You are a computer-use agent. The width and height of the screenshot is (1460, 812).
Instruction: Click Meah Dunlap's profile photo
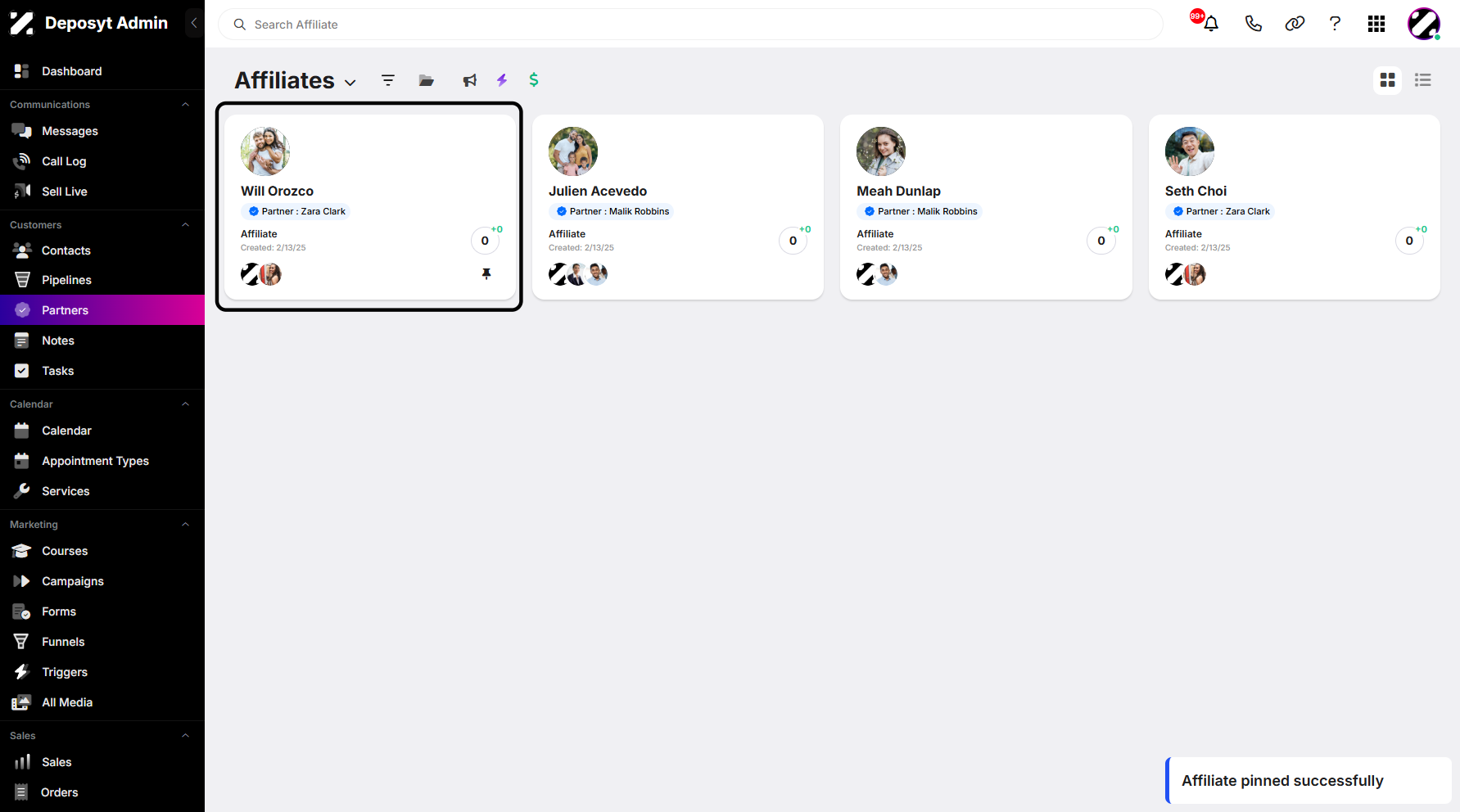tap(881, 151)
